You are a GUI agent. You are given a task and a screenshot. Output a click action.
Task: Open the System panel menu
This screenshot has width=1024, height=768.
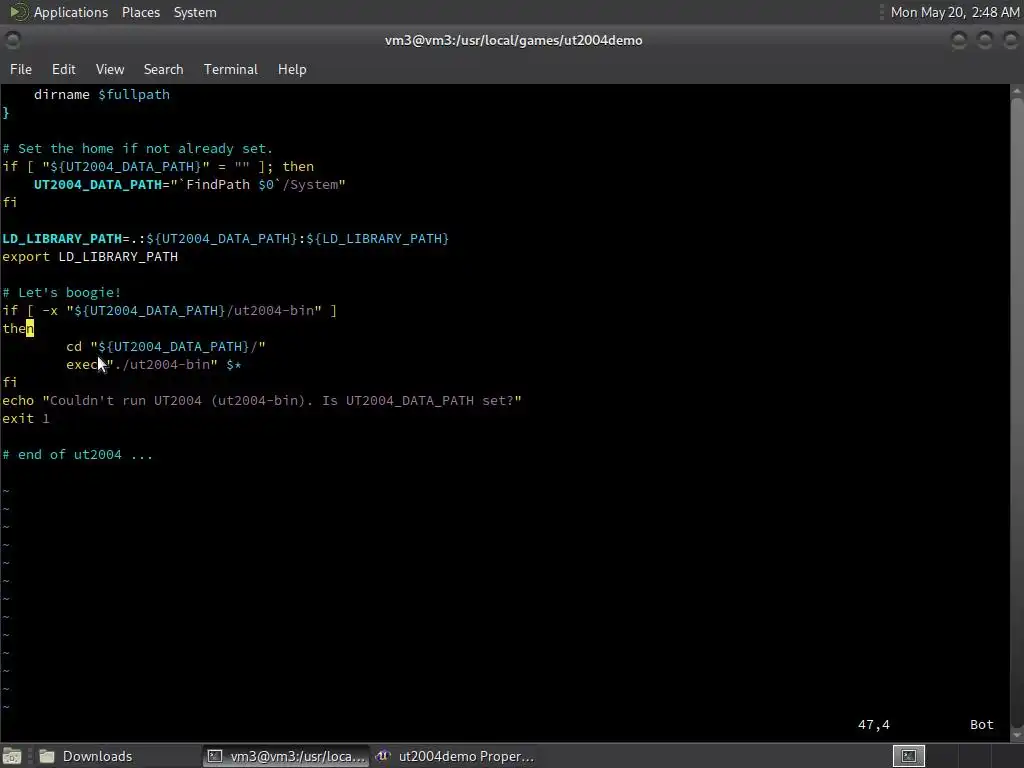pos(195,12)
